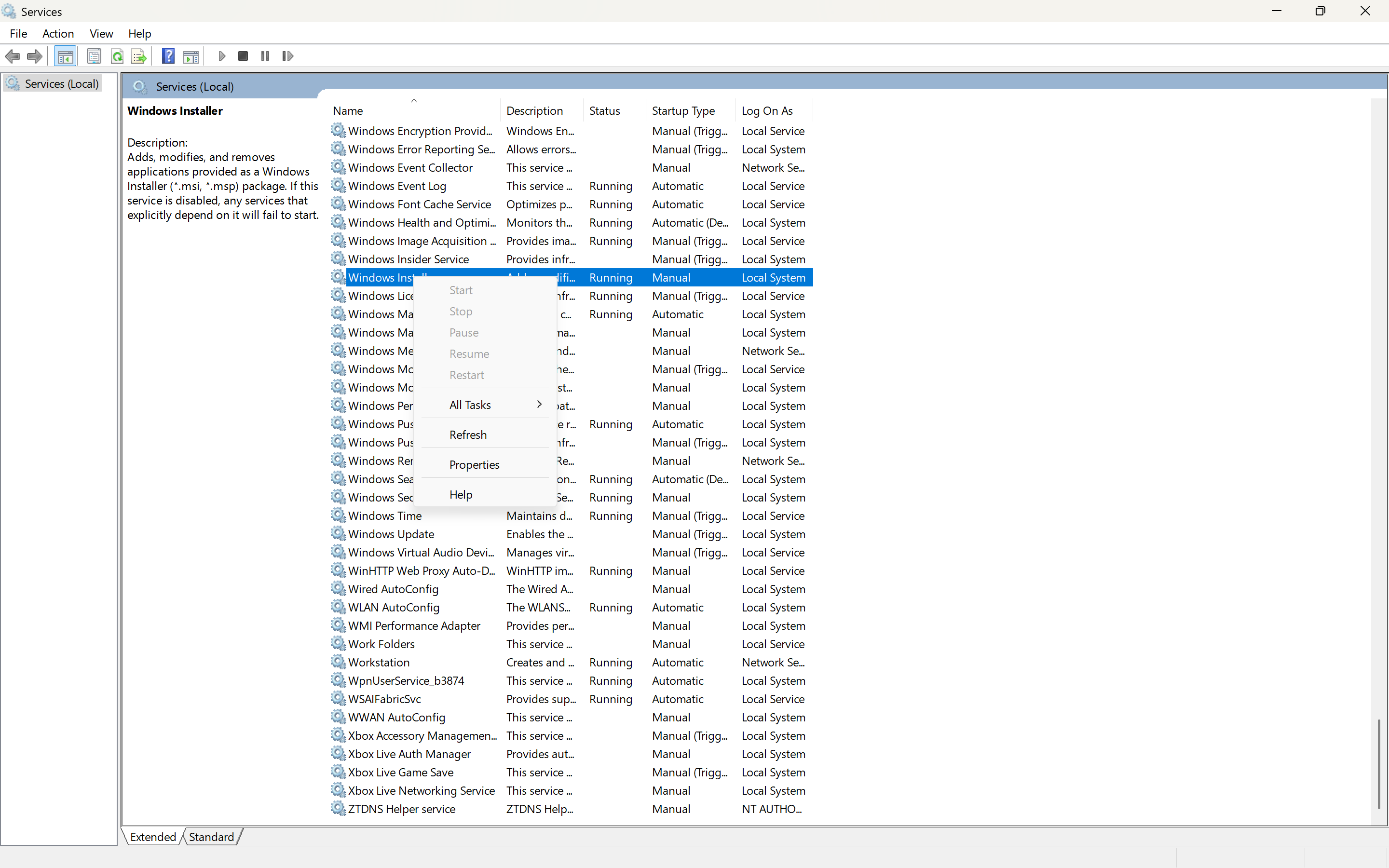The height and width of the screenshot is (868, 1389).
Task: Open the Action menu
Action: point(58,33)
